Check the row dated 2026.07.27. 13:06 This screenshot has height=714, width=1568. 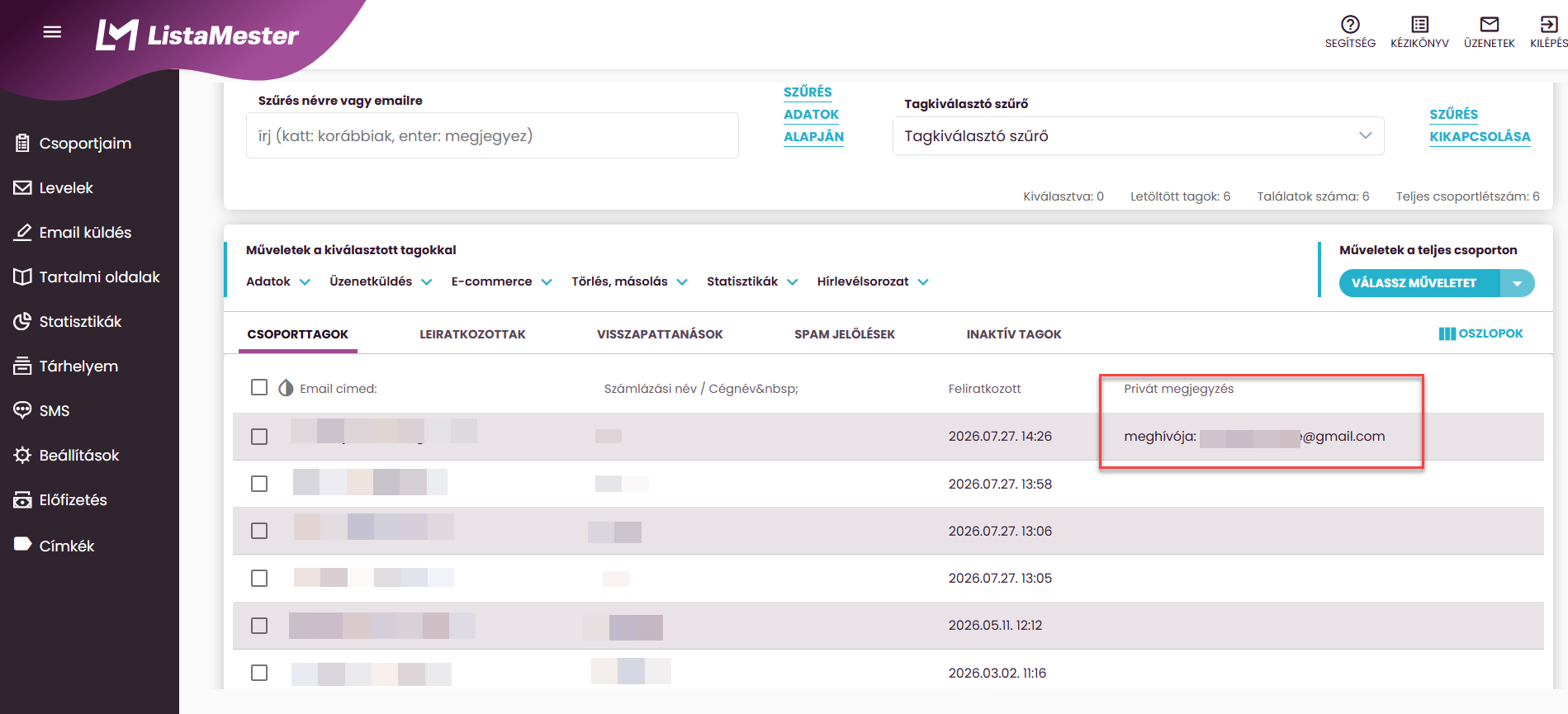tap(259, 531)
